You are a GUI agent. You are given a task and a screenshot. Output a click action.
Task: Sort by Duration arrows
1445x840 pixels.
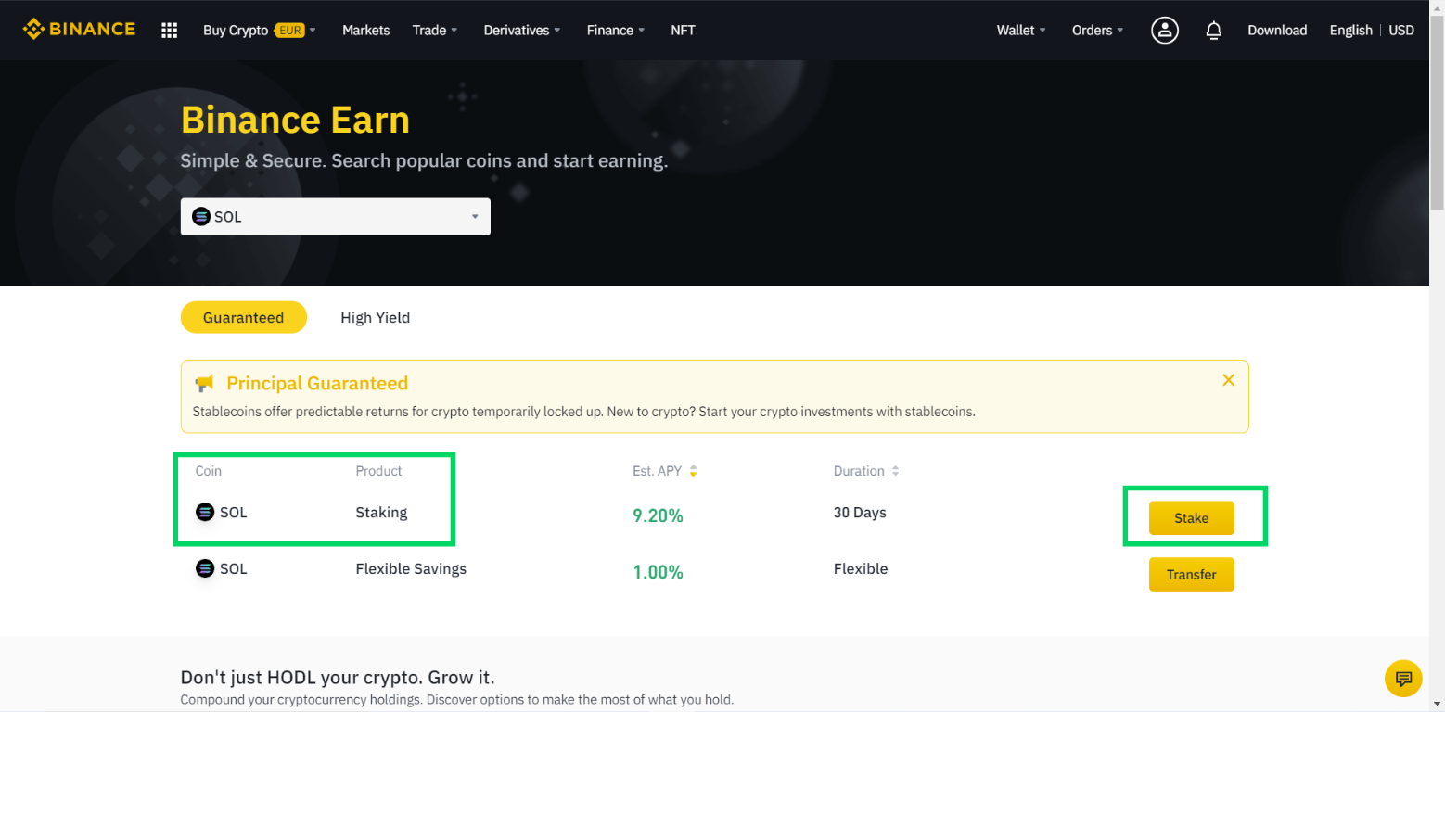tap(895, 471)
